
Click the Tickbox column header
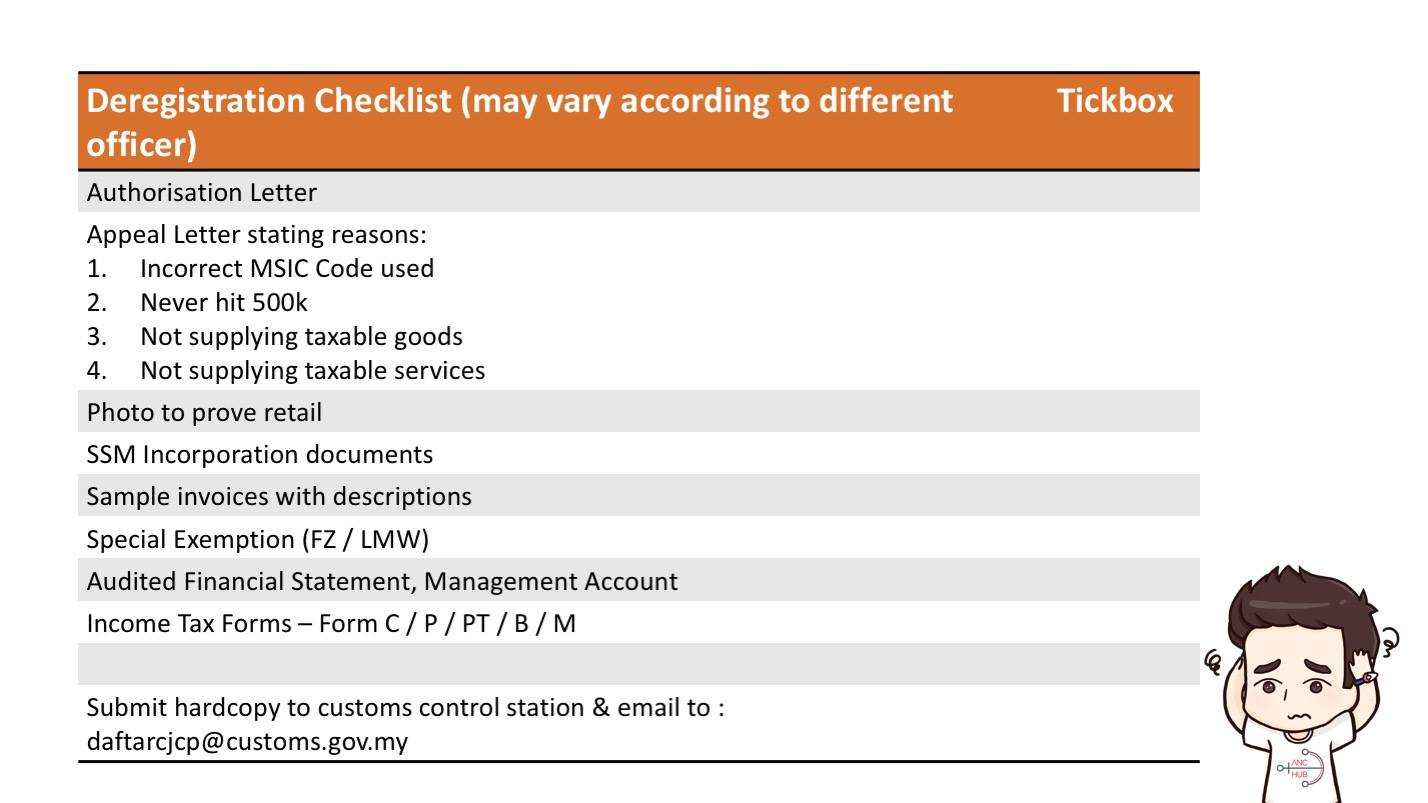(x=1115, y=101)
